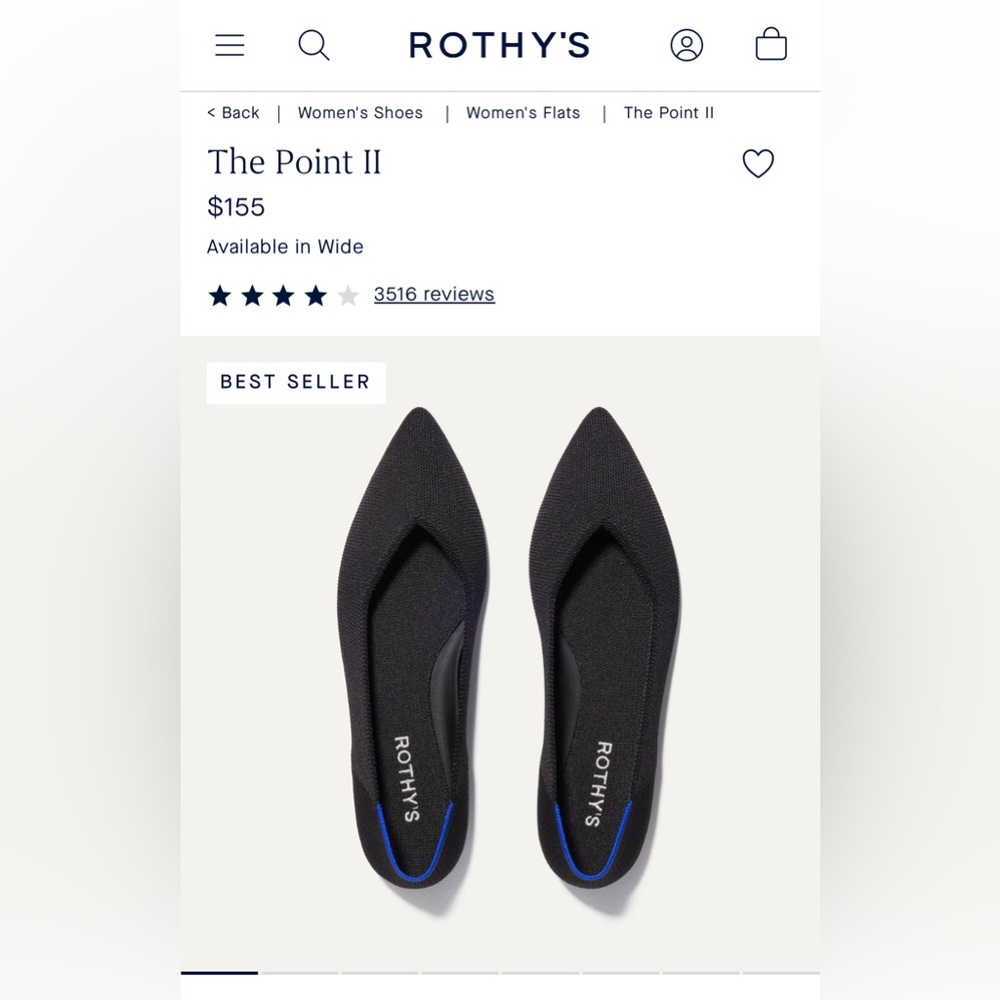Click the first star in the rating
The image size is (1000, 1000).
(x=220, y=294)
